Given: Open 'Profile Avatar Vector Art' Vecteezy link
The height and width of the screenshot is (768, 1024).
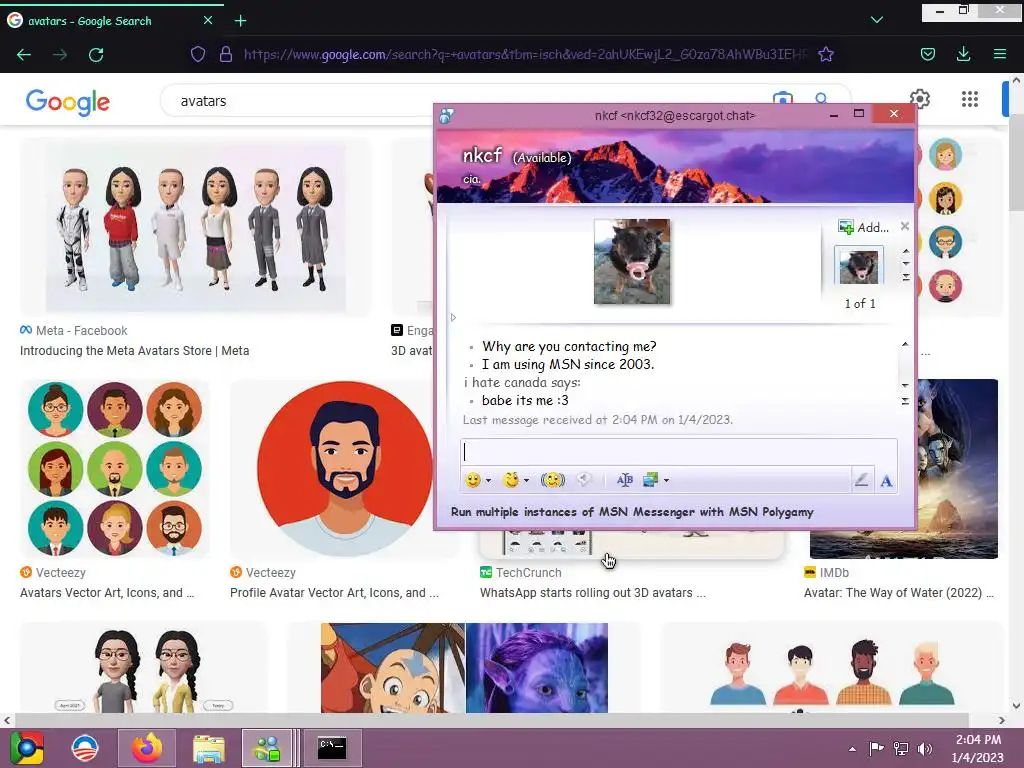Looking at the screenshot, I should pyautogui.click(x=334, y=593).
